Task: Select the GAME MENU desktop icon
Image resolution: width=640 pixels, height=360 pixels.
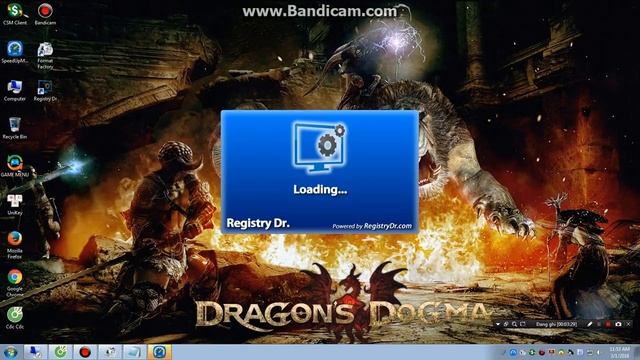Action: tap(15, 166)
